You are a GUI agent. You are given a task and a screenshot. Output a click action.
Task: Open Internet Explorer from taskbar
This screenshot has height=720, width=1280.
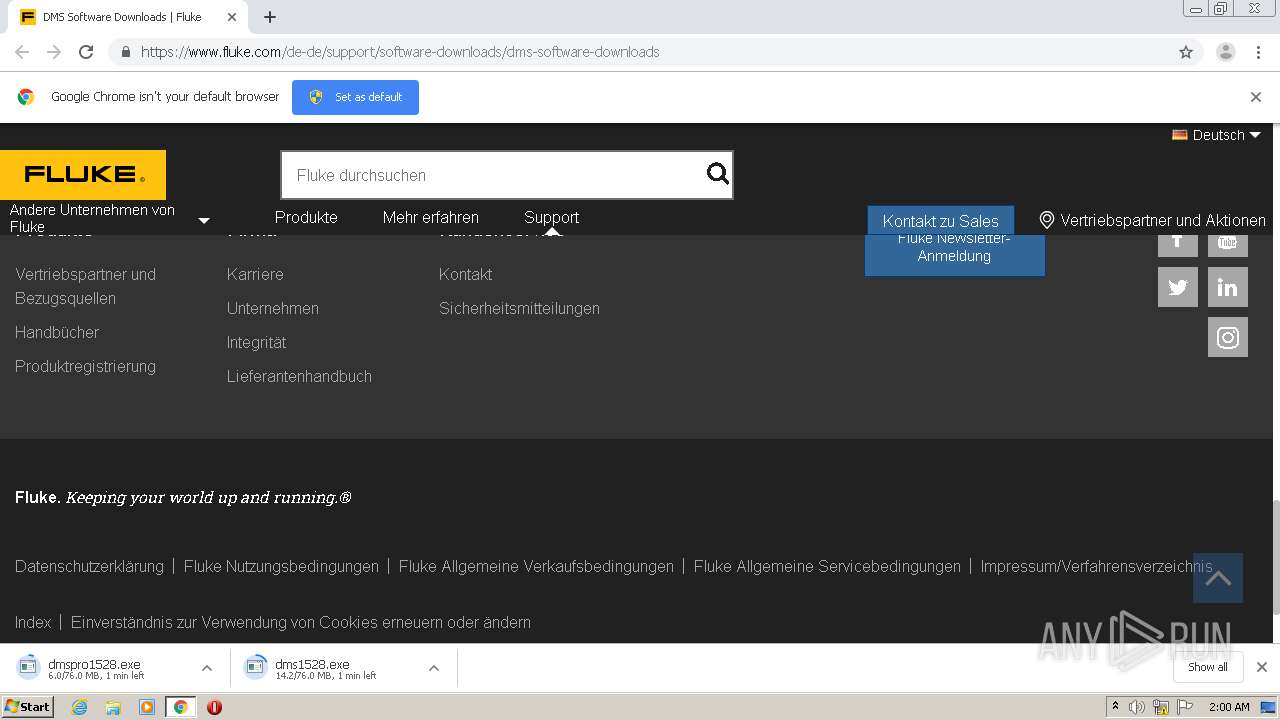tap(79, 707)
